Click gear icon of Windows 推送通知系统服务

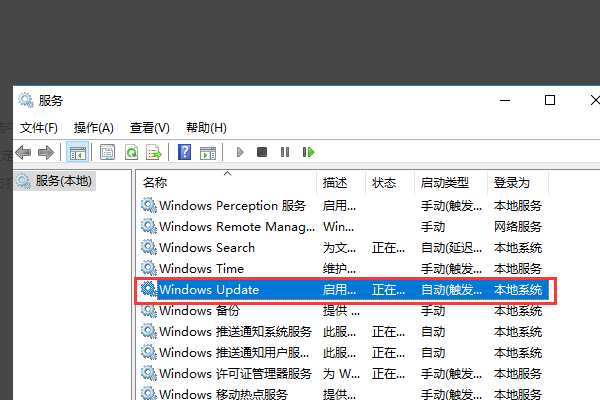pyautogui.click(x=148, y=331)
